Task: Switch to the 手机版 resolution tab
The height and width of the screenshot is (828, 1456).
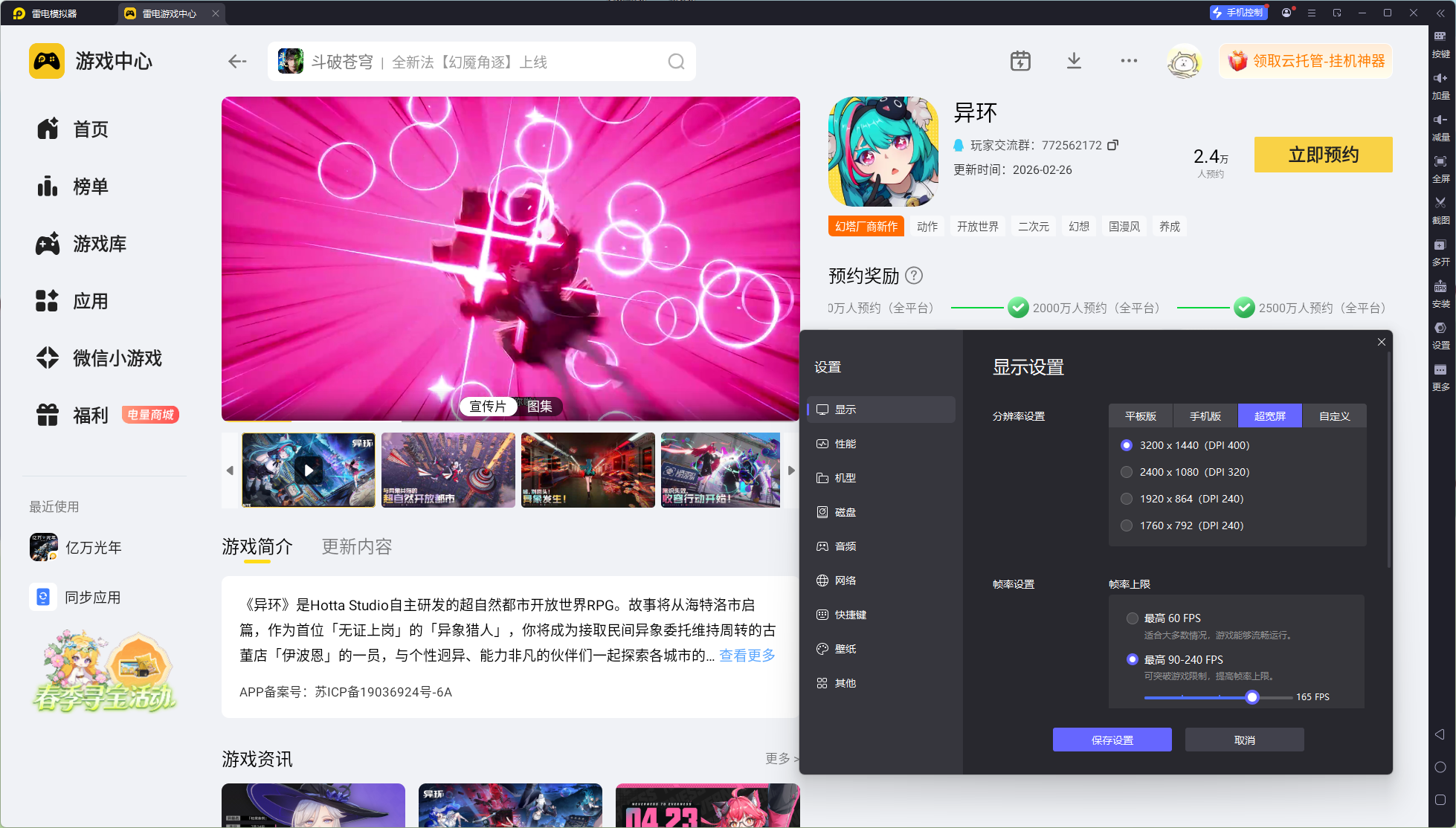Action: pyautogui.click(x=1205, y=416)
